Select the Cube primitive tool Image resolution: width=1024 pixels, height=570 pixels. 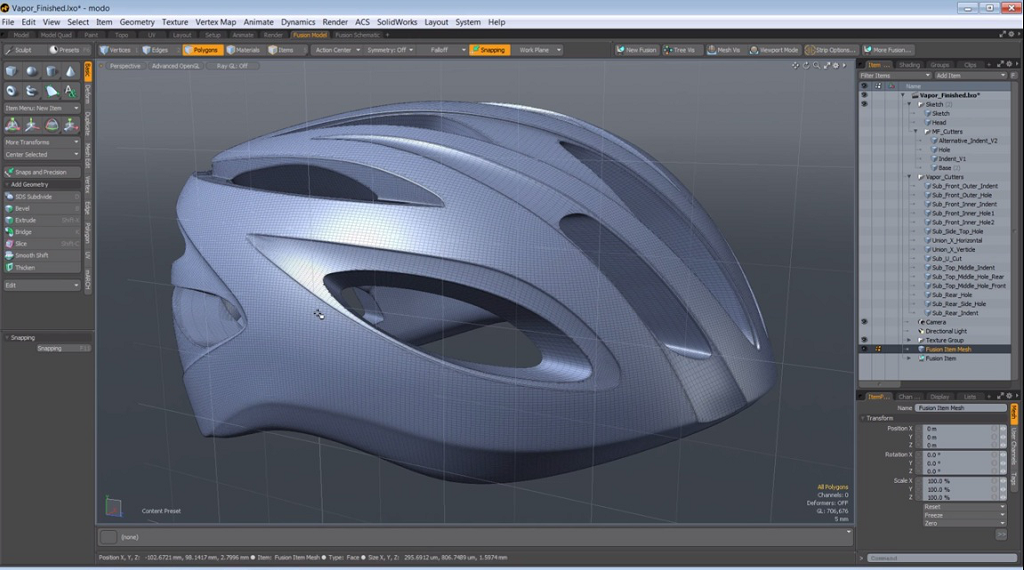point(12,72)
